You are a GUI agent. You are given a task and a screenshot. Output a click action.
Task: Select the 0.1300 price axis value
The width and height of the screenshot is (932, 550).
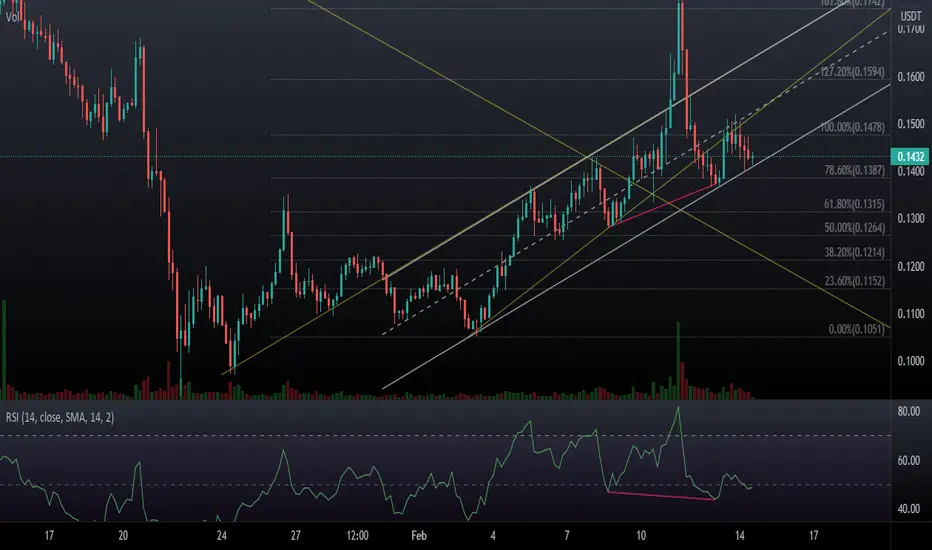click(x=911, y=218)
